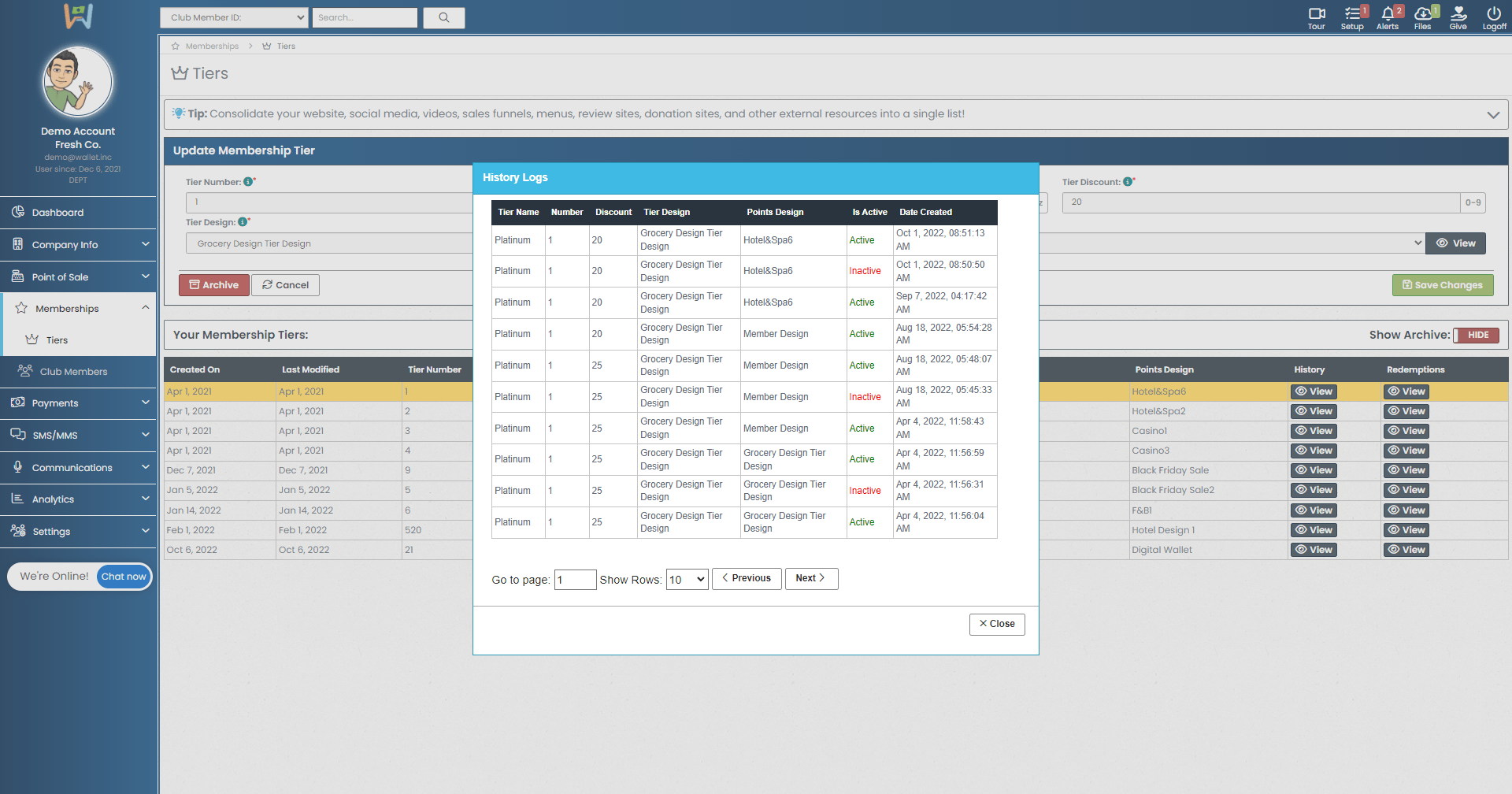
Task: Open the Setup checklist icon
Action: (x=1352, y=14)
